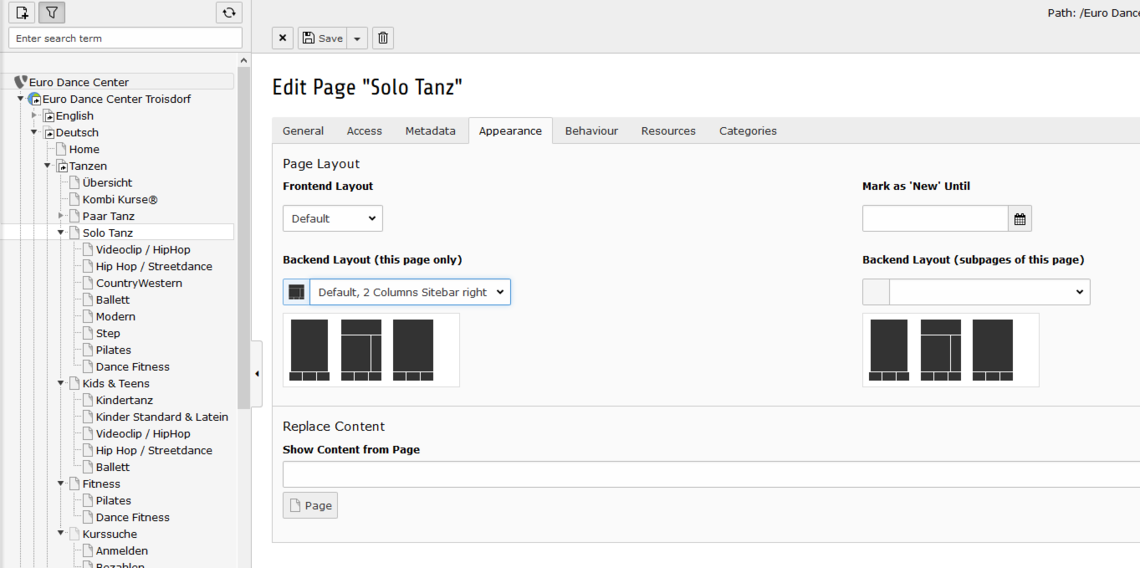Collapse the page tree panel handle
The height and width of the screenshot is (568, 1140).
tap(257, 374)
